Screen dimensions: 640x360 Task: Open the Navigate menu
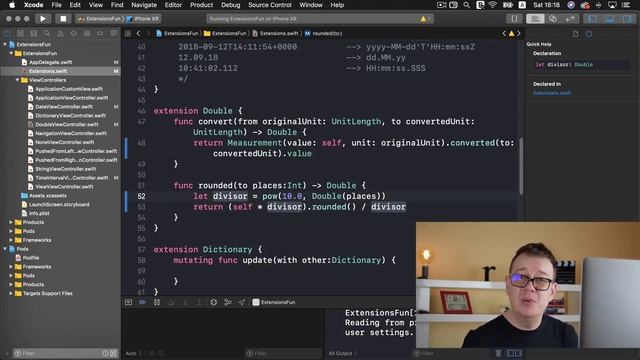pos(144,5)
